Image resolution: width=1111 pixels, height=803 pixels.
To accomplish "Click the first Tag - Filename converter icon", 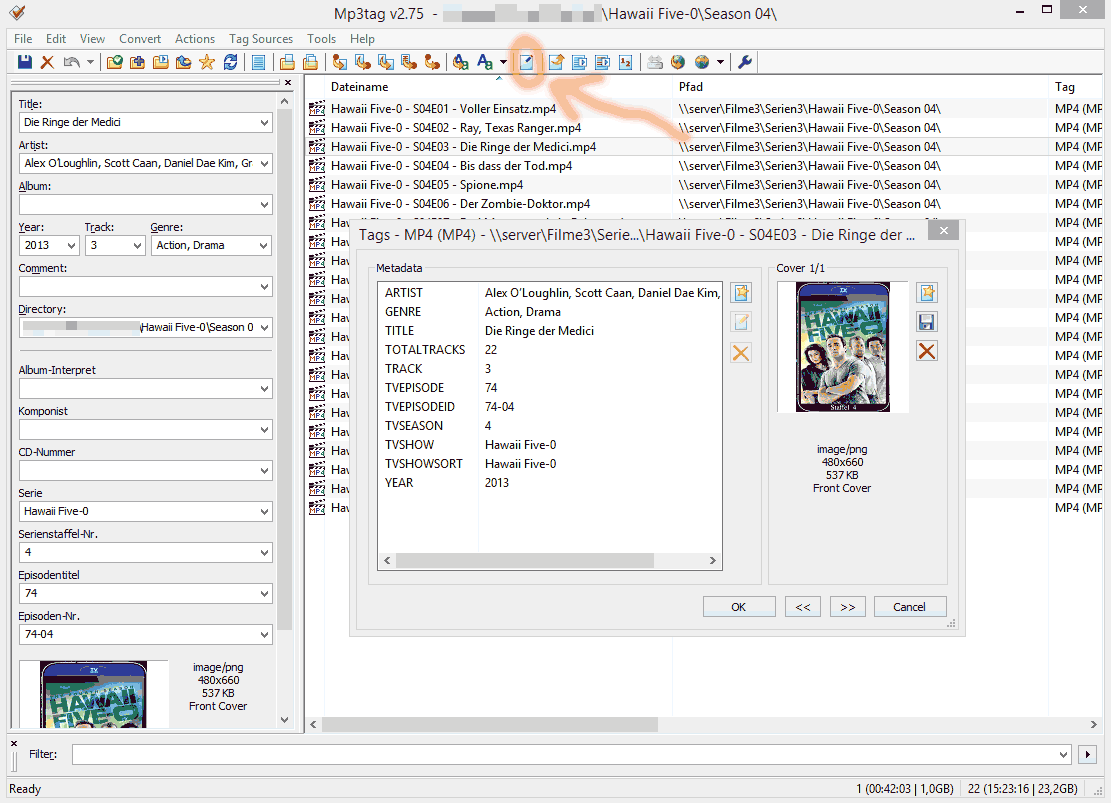I will 340,62.
